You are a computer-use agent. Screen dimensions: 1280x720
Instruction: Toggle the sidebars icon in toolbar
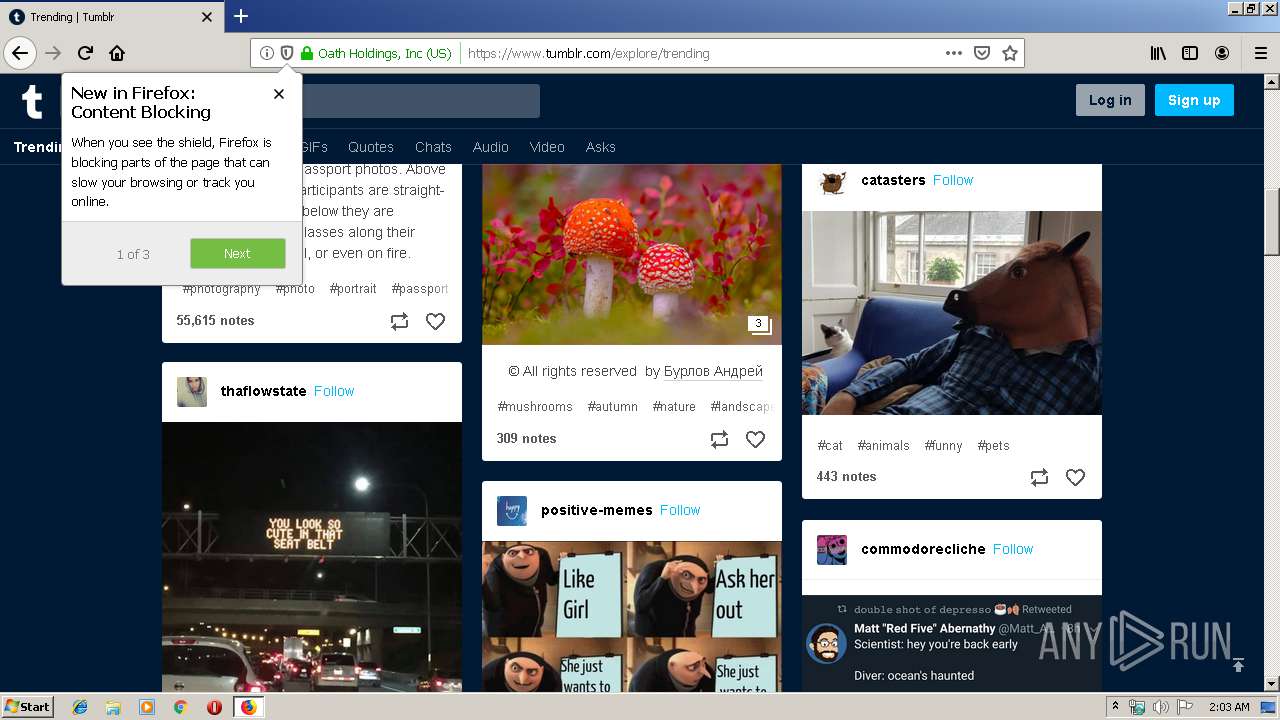(1190, 53)
